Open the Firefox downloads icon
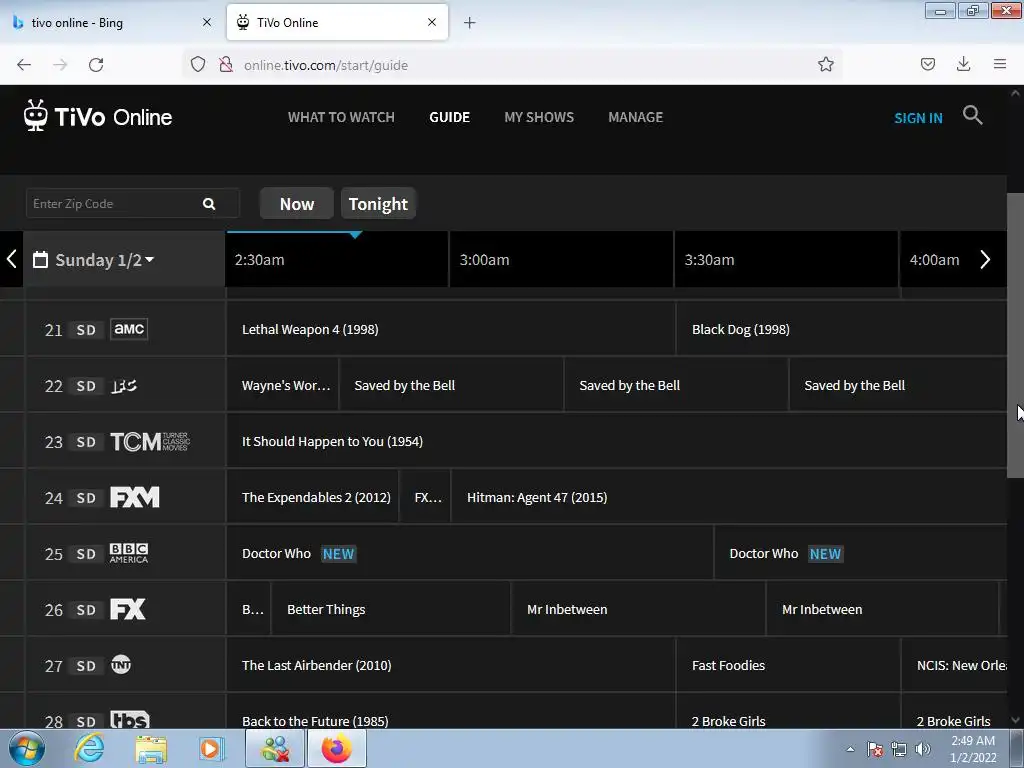Image resolution: width=1024 pixels, height=768 pixels. tap(963, 64)
